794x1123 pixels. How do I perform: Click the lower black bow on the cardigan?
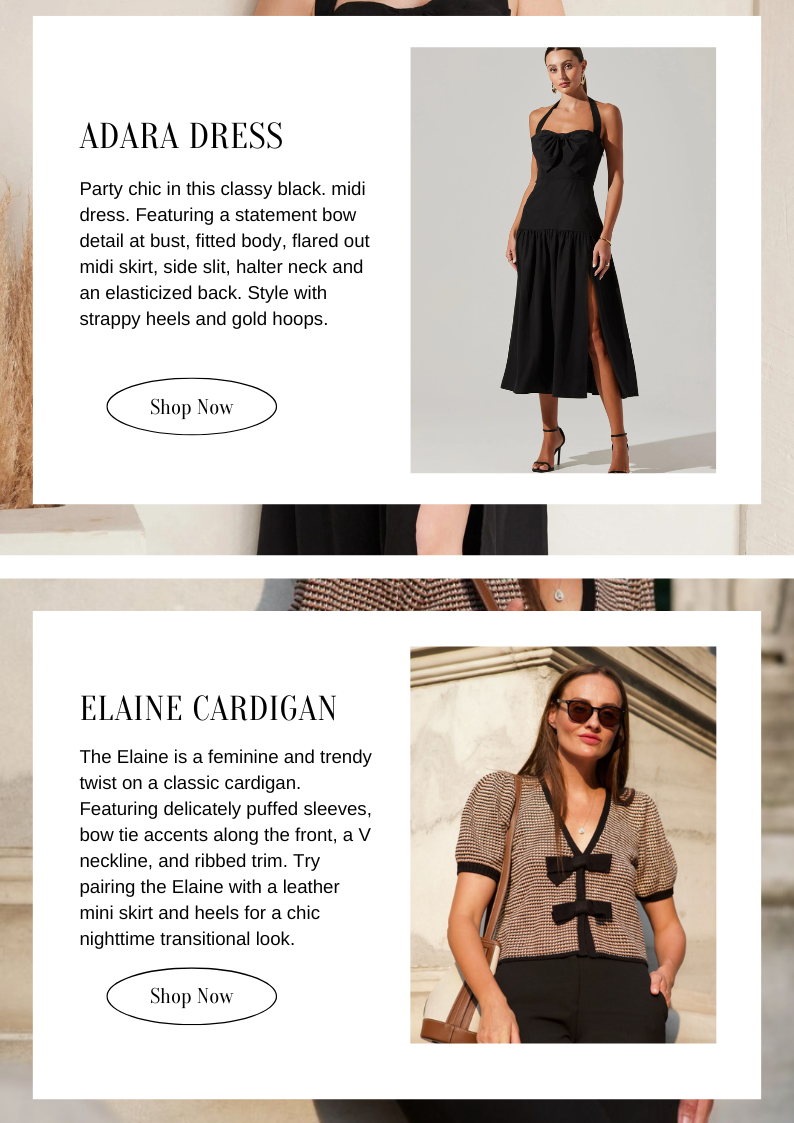point(581,911)
